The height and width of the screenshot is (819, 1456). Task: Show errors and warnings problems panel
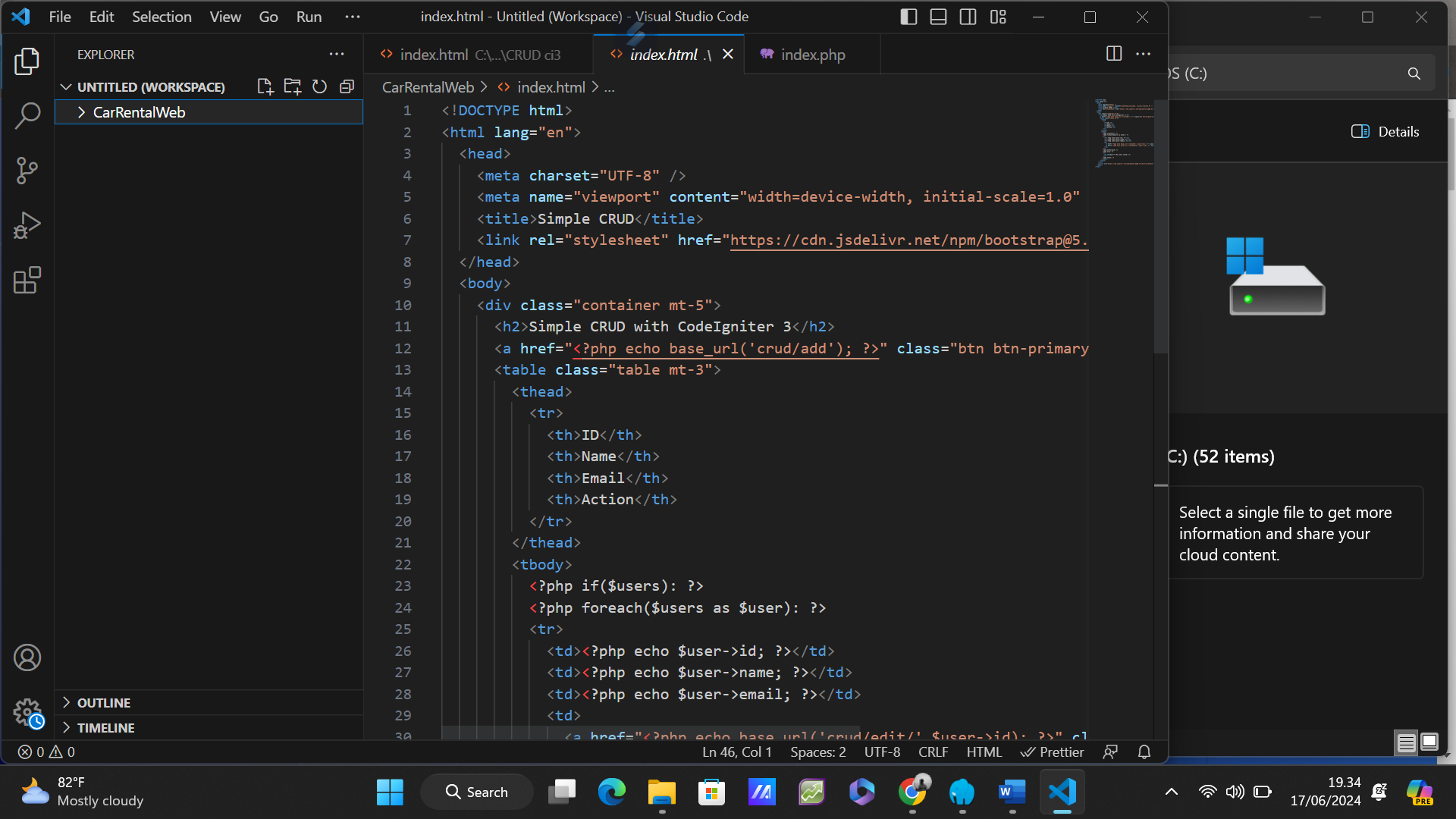47,752
